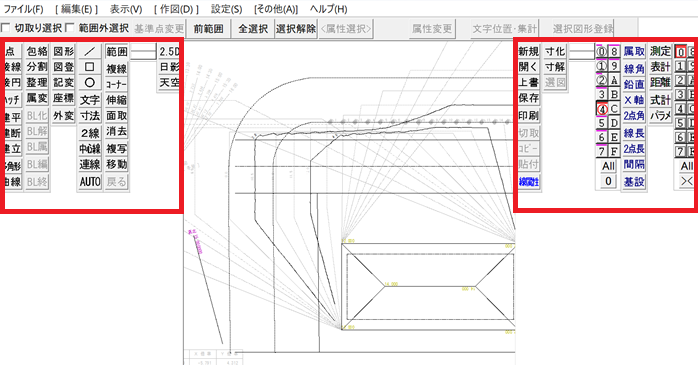Open the ヘルプ(H) menu
This screenshot has height=365, width=698.
[329, 9]
